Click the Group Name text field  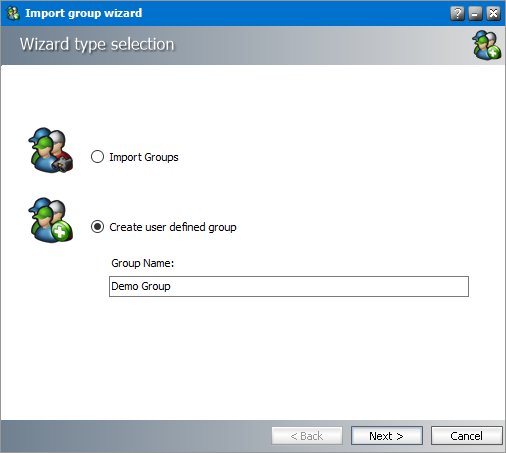(x=289, y=286)
